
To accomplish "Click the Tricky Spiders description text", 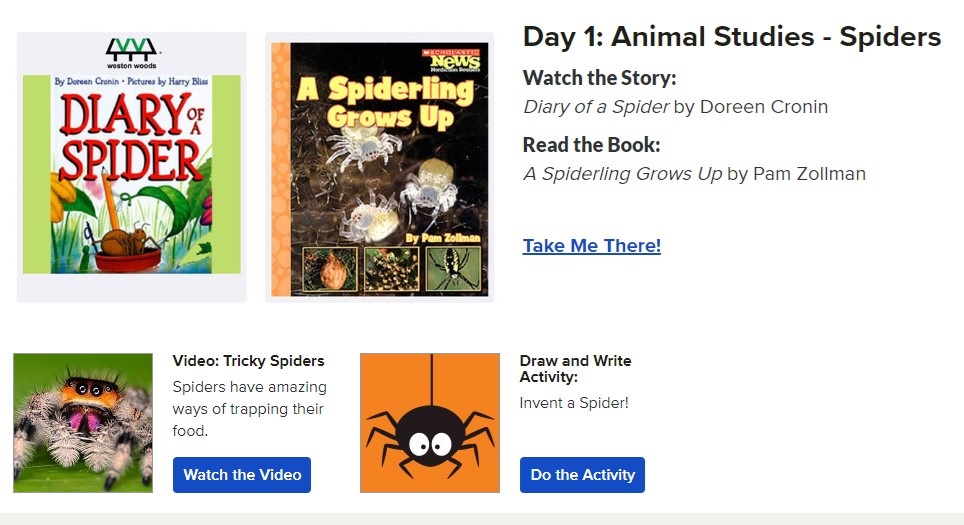I will 249,409.
